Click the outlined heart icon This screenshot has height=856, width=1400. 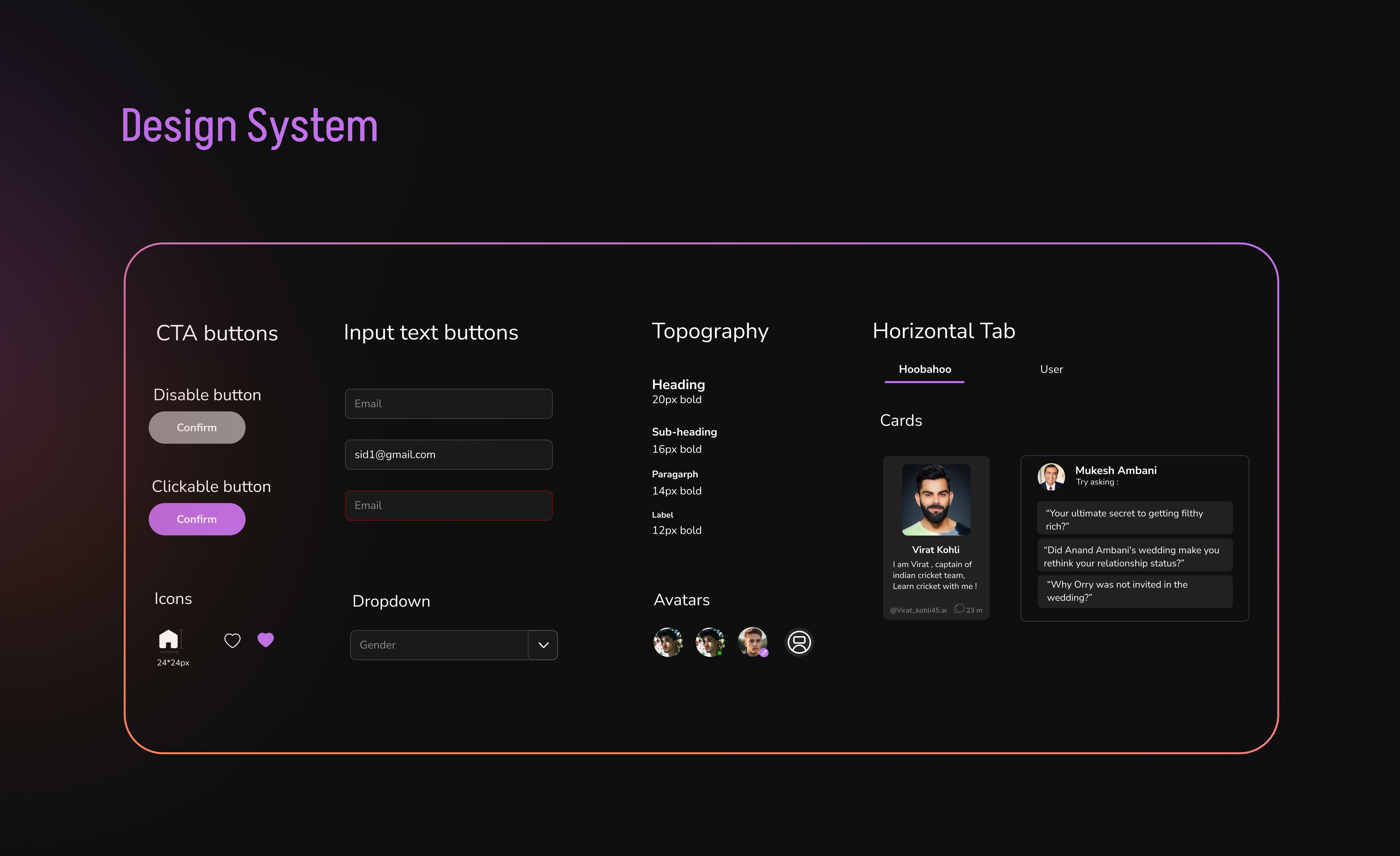232,641
